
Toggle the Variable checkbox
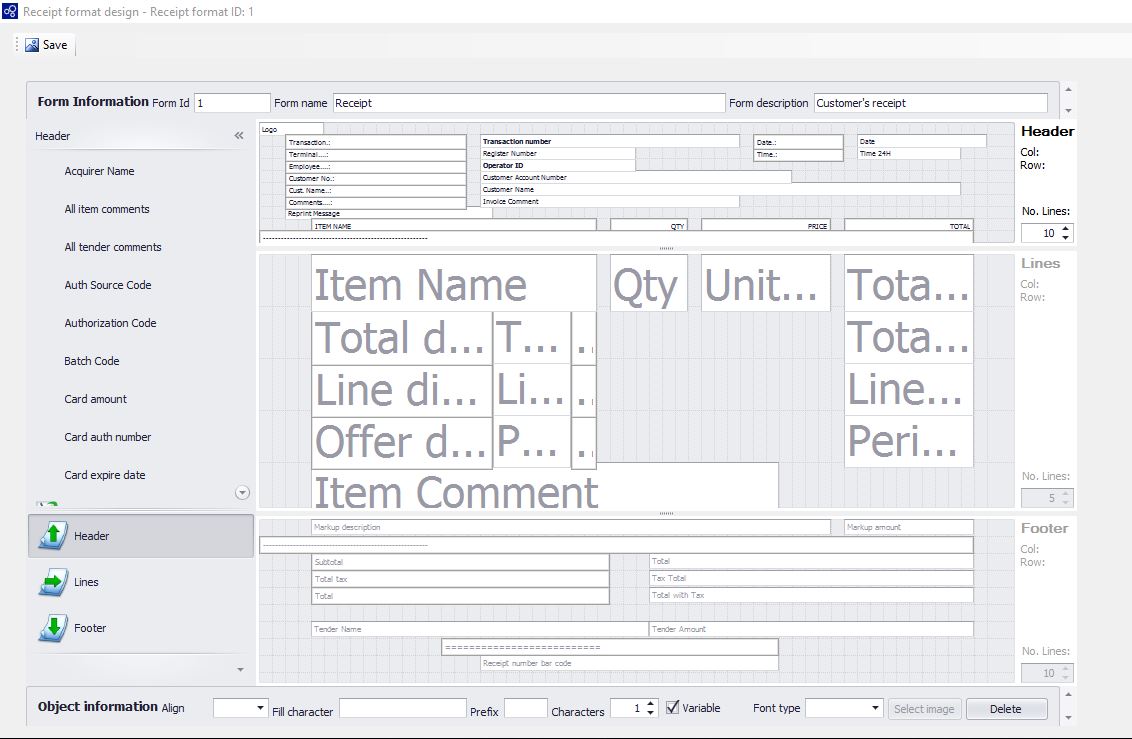(x=672, y=708)
